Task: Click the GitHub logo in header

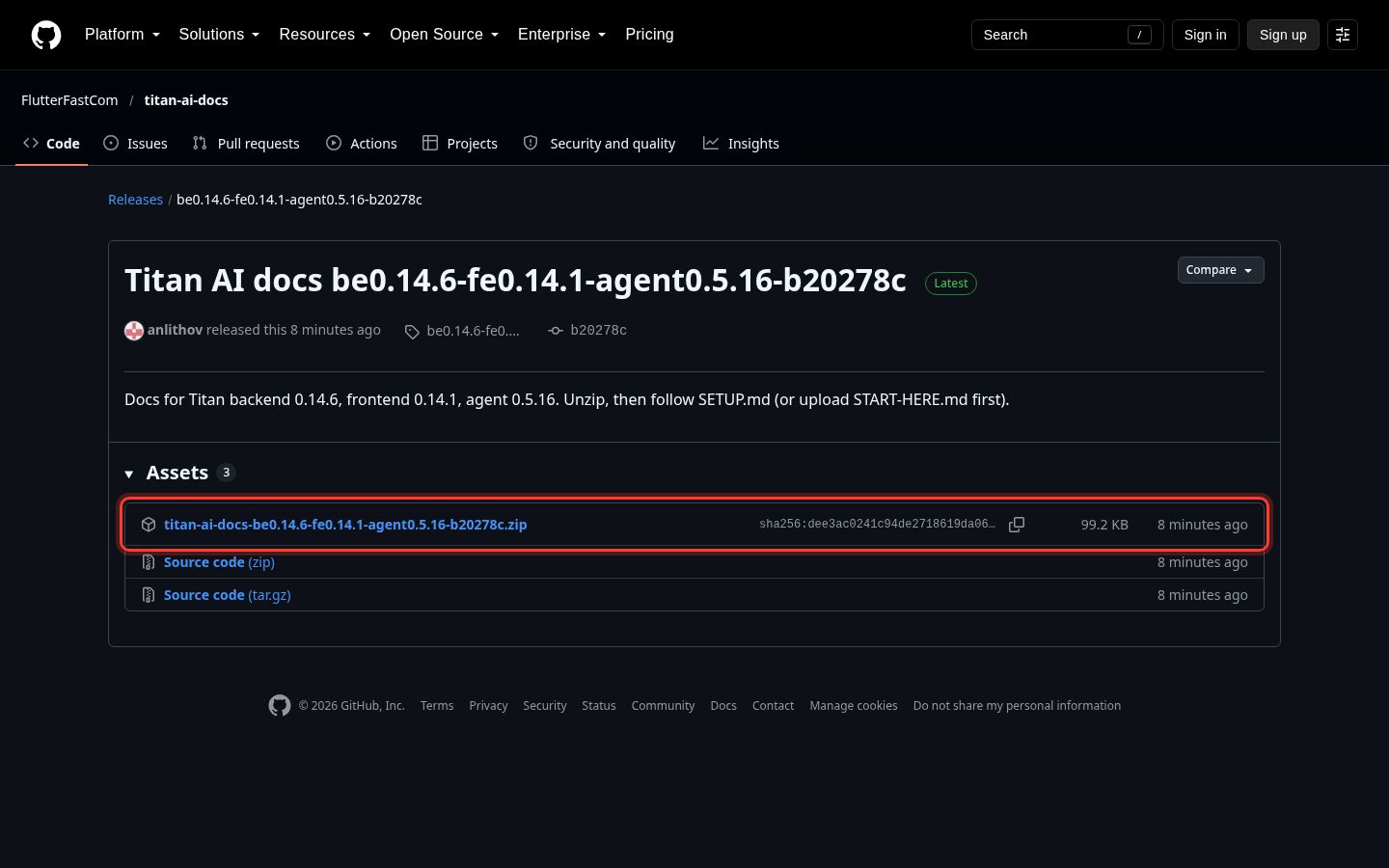Action: pos(46,35)
